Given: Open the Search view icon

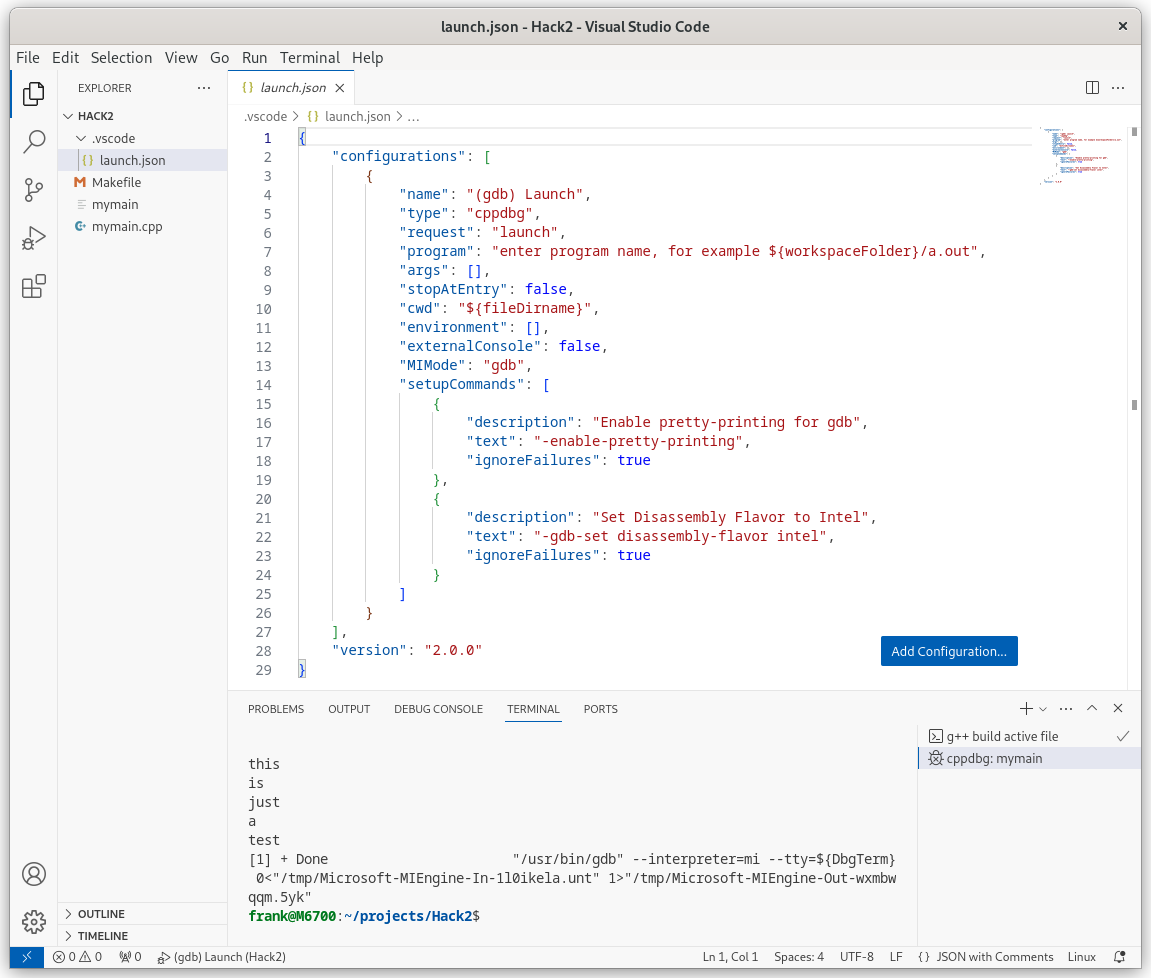Looking at the screenshot, I should tap(34, 142).
